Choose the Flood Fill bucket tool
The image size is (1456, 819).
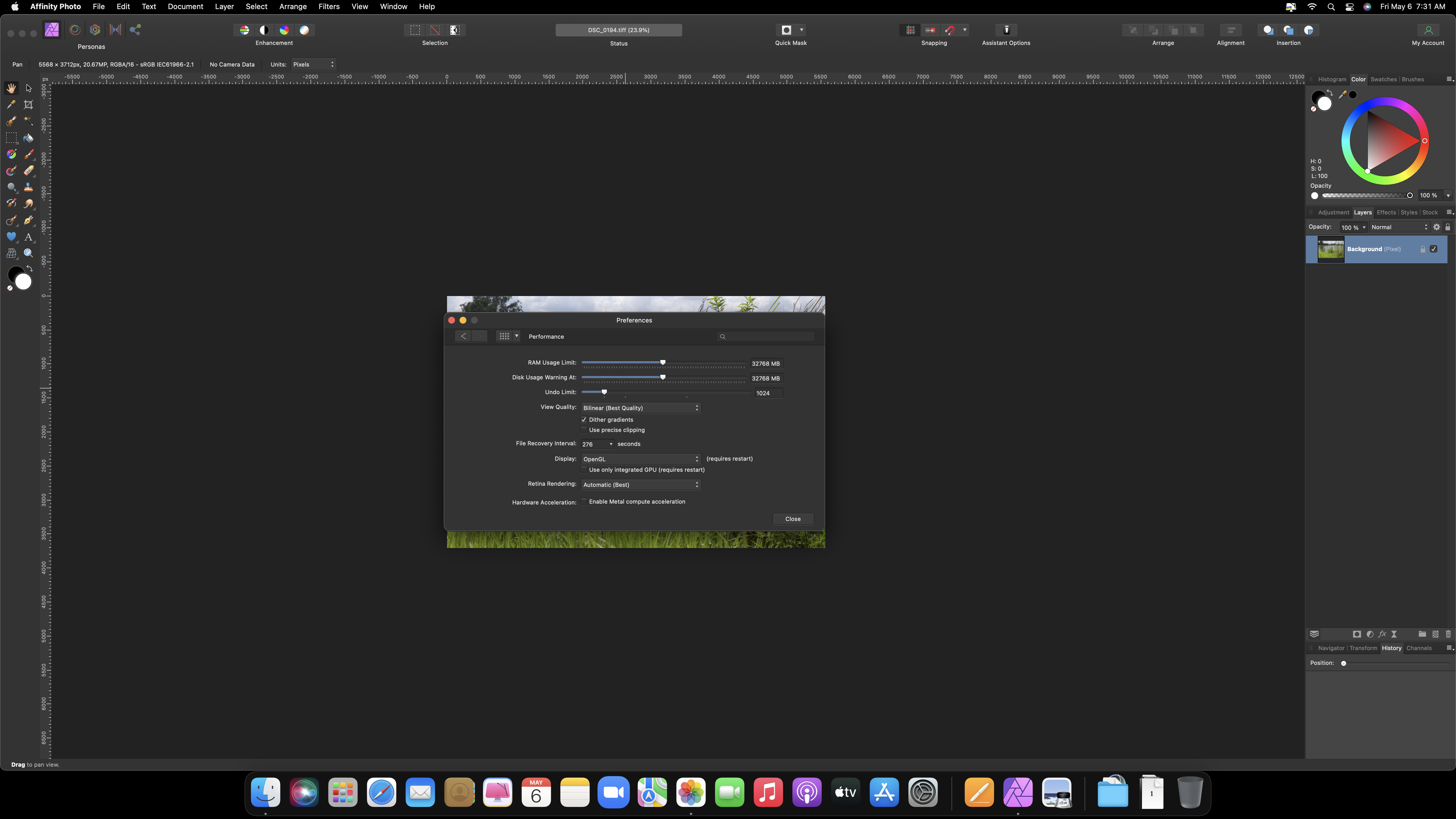point(28,138)
